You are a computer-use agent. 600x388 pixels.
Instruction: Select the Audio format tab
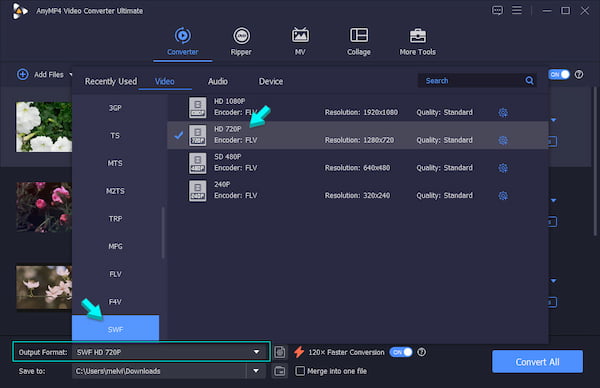218,81
